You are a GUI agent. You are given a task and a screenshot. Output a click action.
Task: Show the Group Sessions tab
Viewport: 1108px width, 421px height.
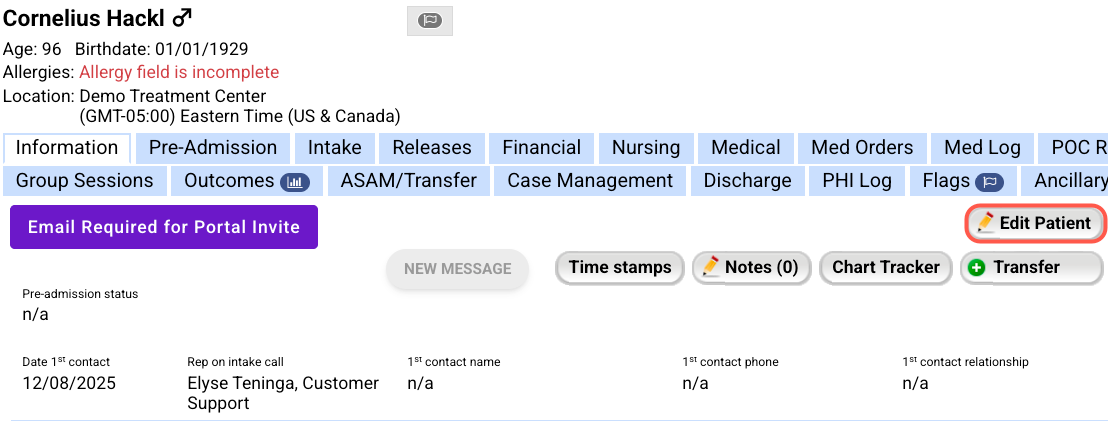point(85,181)
